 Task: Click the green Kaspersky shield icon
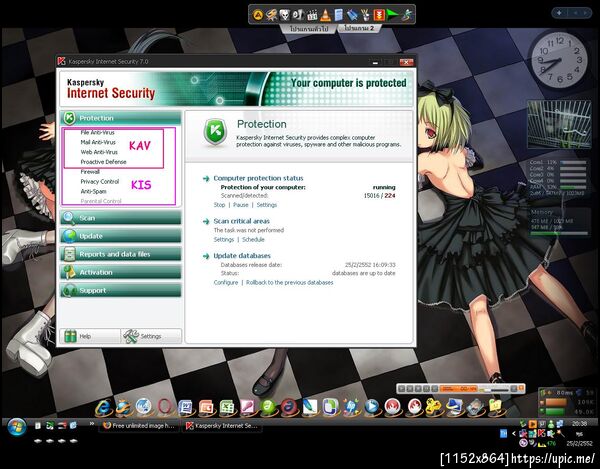pyautogui.click(x=215, y=132)
